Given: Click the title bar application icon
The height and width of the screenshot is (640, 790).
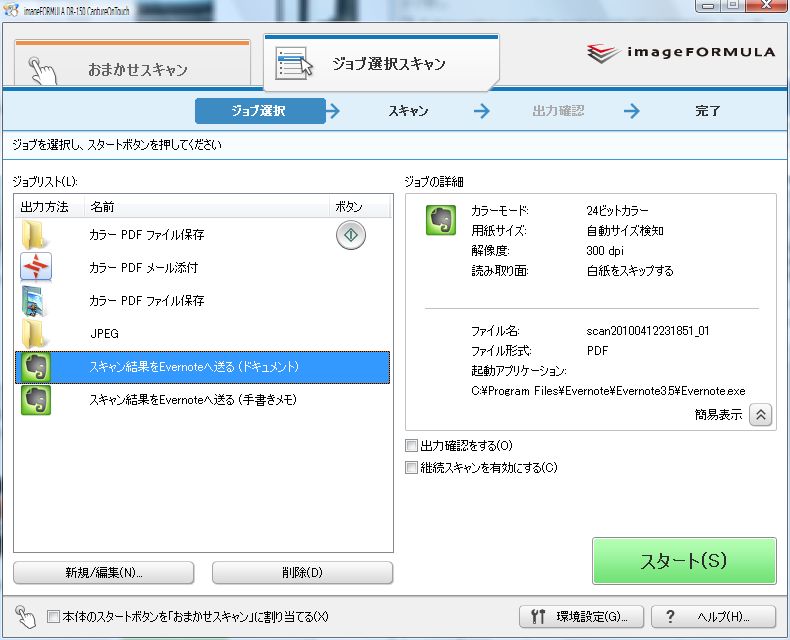Looking at the screenshot, I should (x=11, y=10).
